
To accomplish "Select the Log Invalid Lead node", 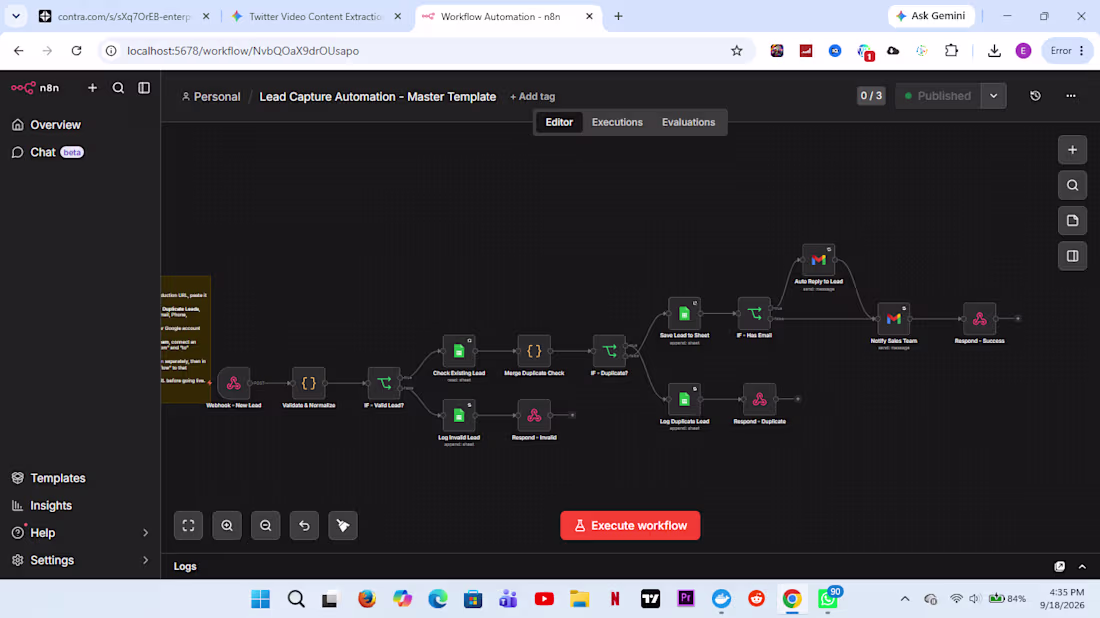I will (459, 415).
